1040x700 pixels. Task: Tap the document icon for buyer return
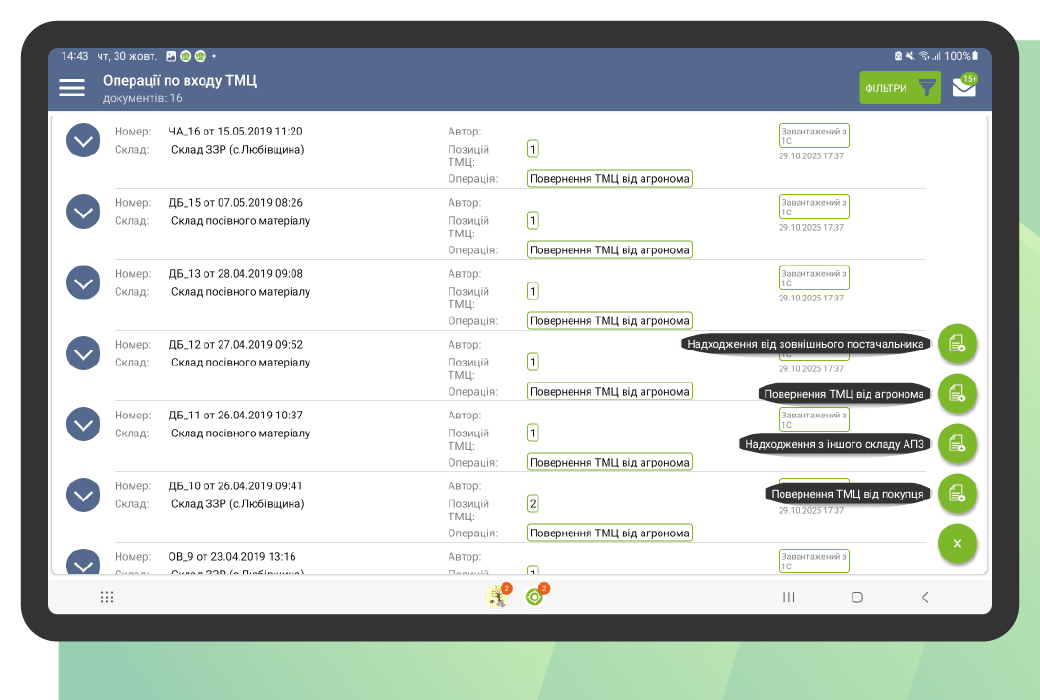pos(957,493)
